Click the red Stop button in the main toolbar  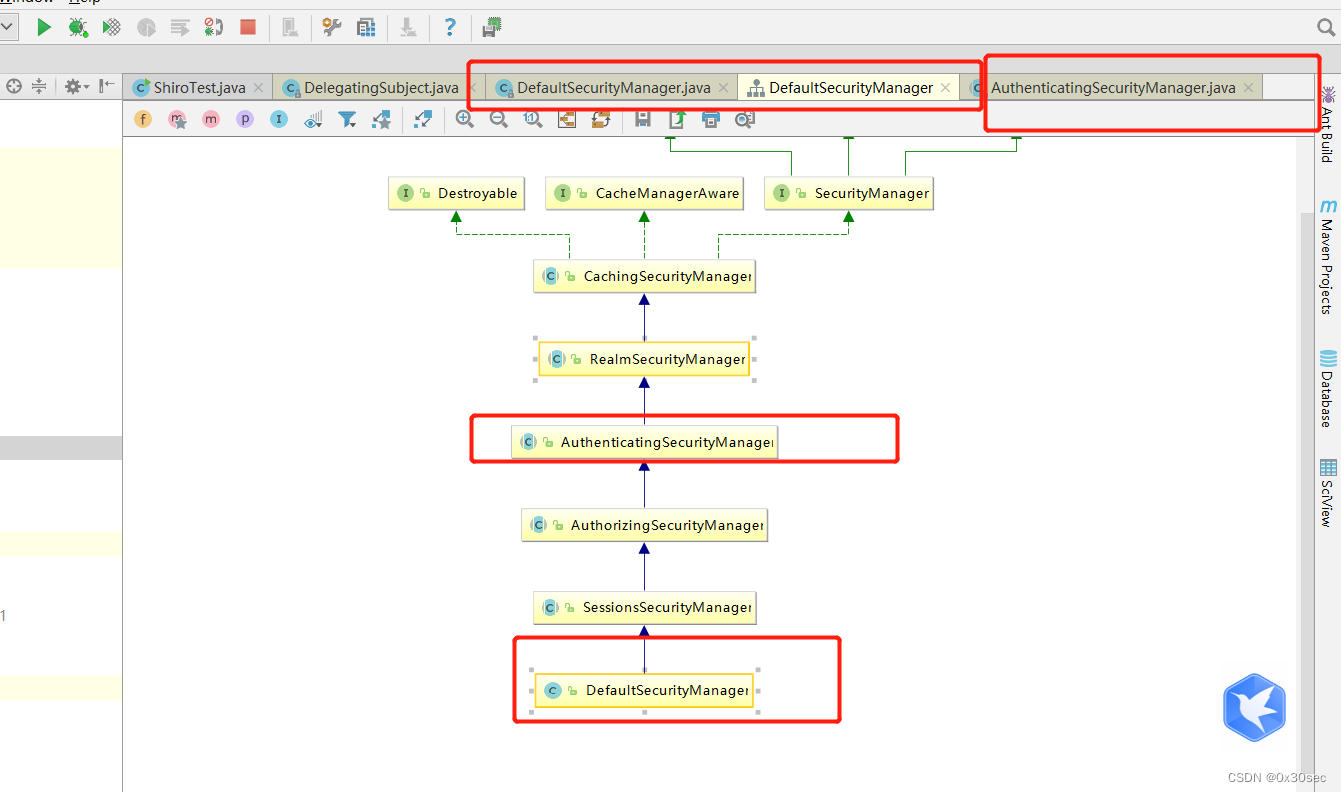pyautogui.click(x=248, y=28)
